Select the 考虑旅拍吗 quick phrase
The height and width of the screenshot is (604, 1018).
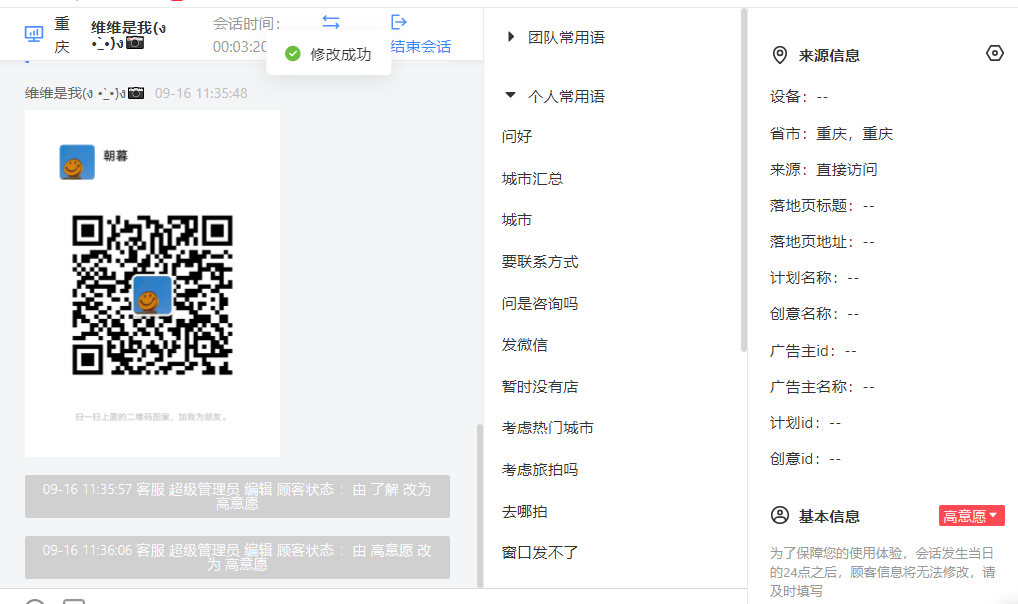click(x=540, y=470)
